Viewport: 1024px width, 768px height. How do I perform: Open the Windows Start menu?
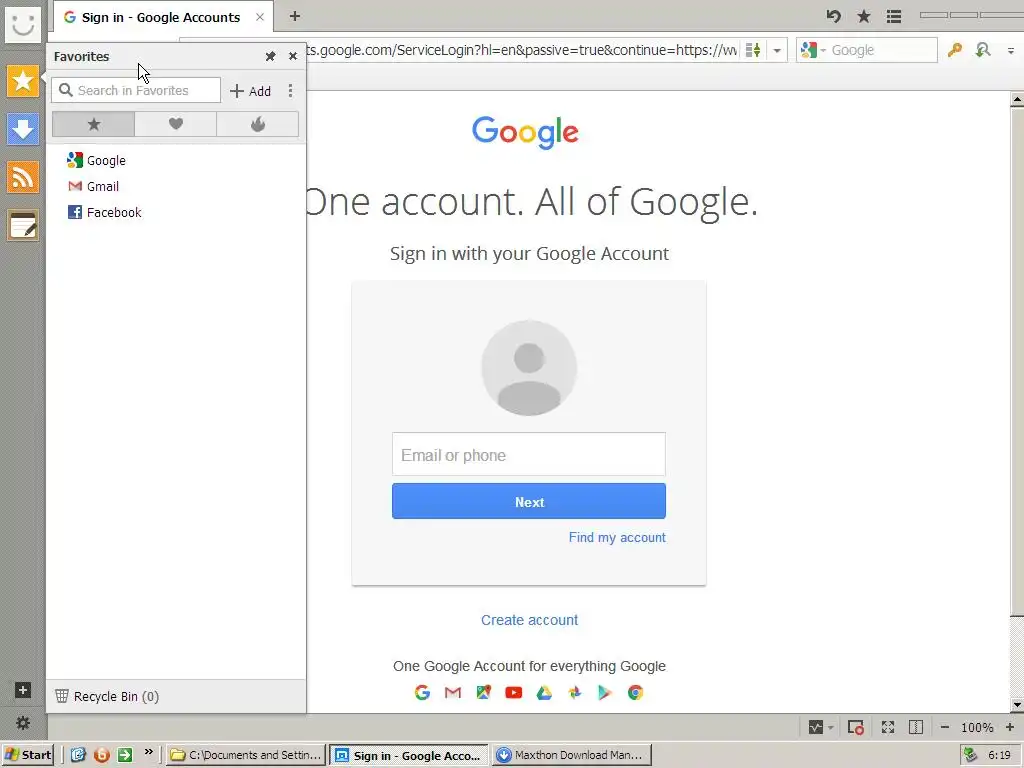point(27,755)
